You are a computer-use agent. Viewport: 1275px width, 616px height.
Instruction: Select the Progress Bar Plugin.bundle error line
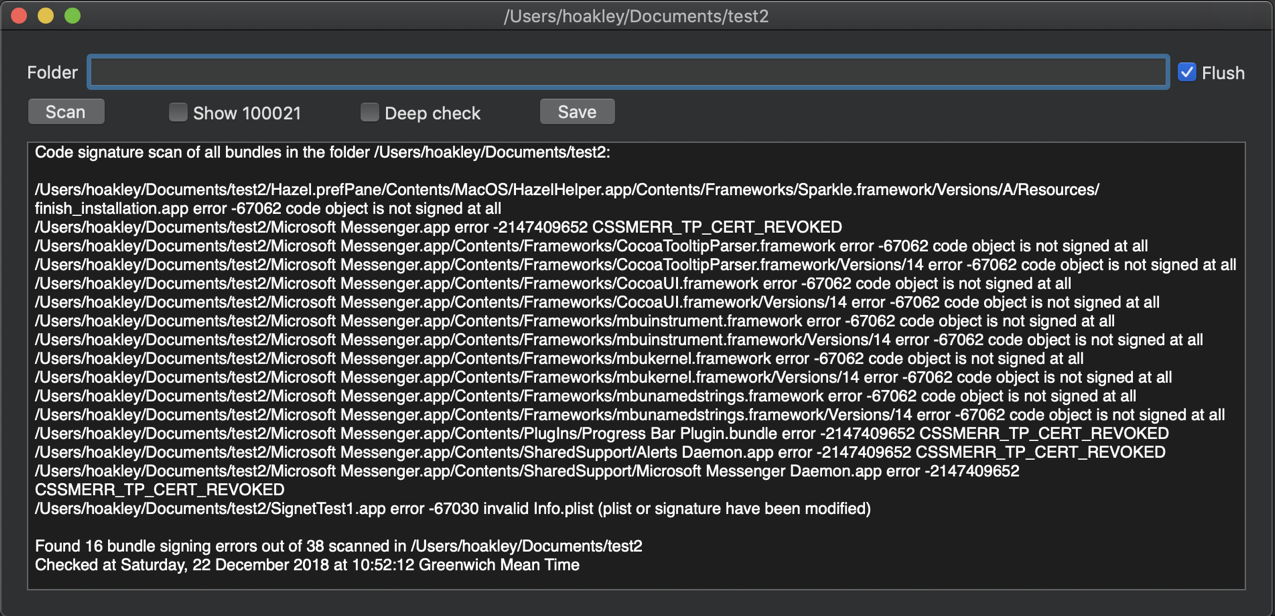[601, 434]
